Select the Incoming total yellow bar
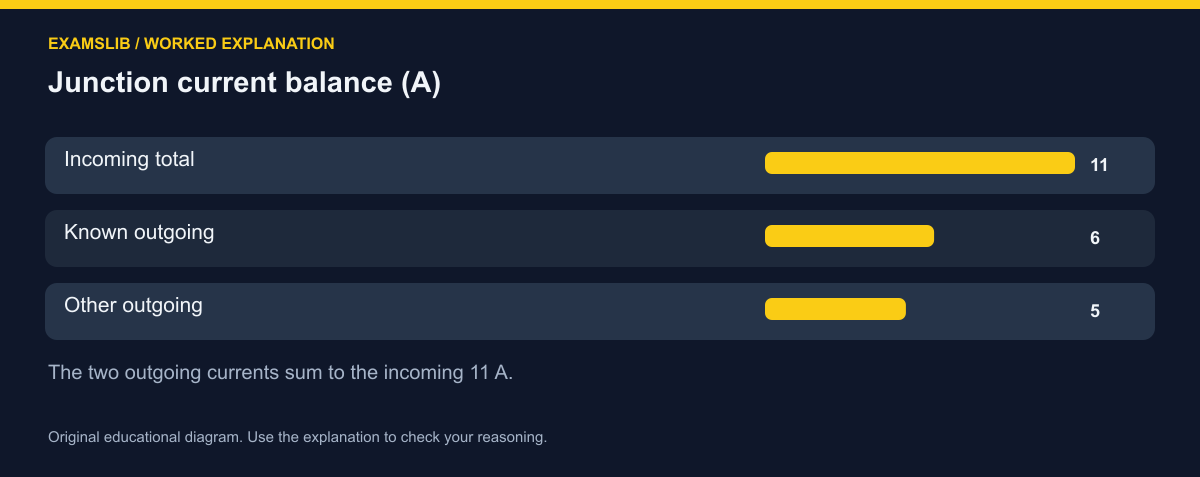 coord(919,163)
